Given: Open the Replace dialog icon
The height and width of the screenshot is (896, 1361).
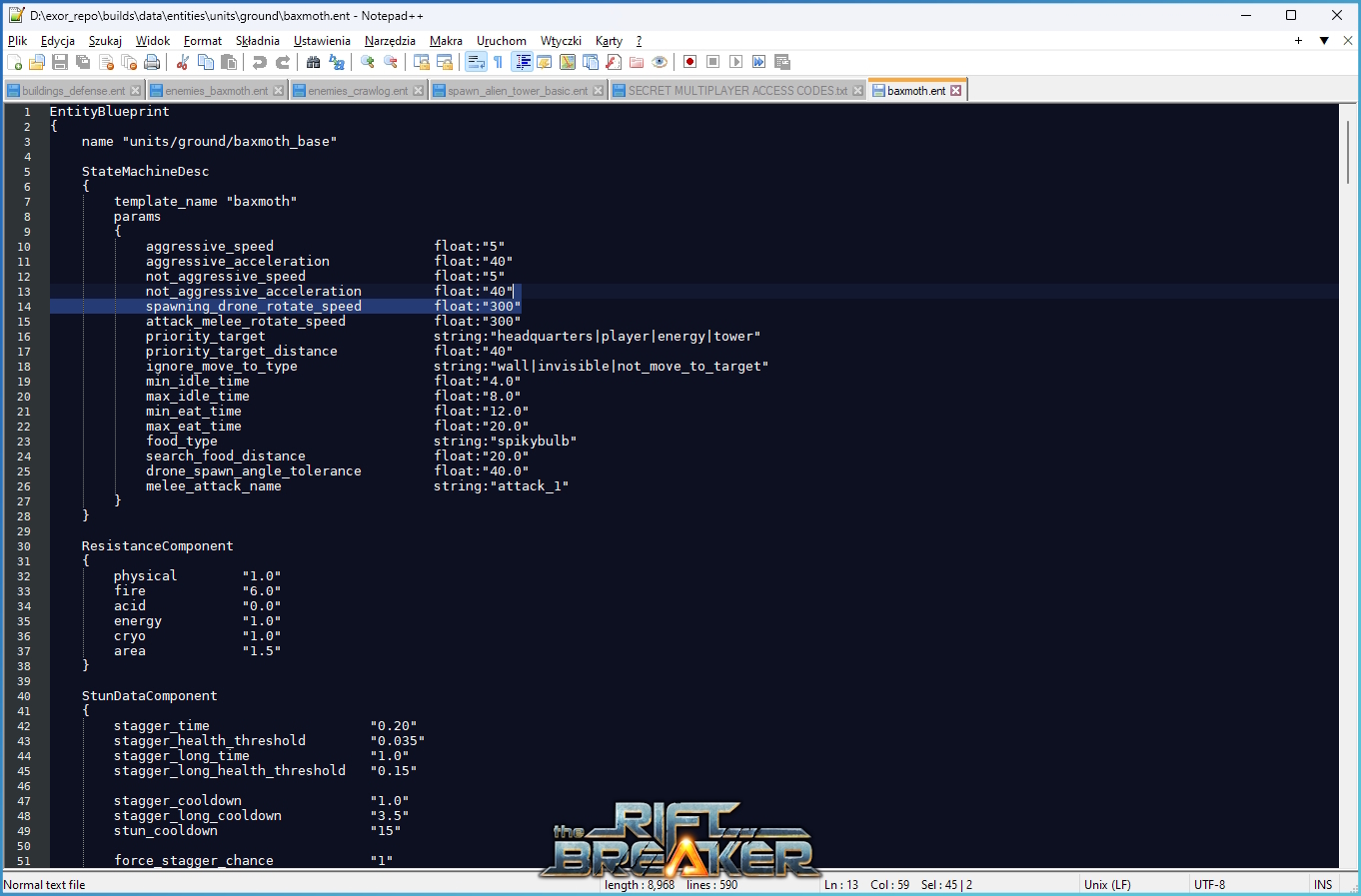Looking at the screenshot, I should pyautogui.click(x=337, y=62).
